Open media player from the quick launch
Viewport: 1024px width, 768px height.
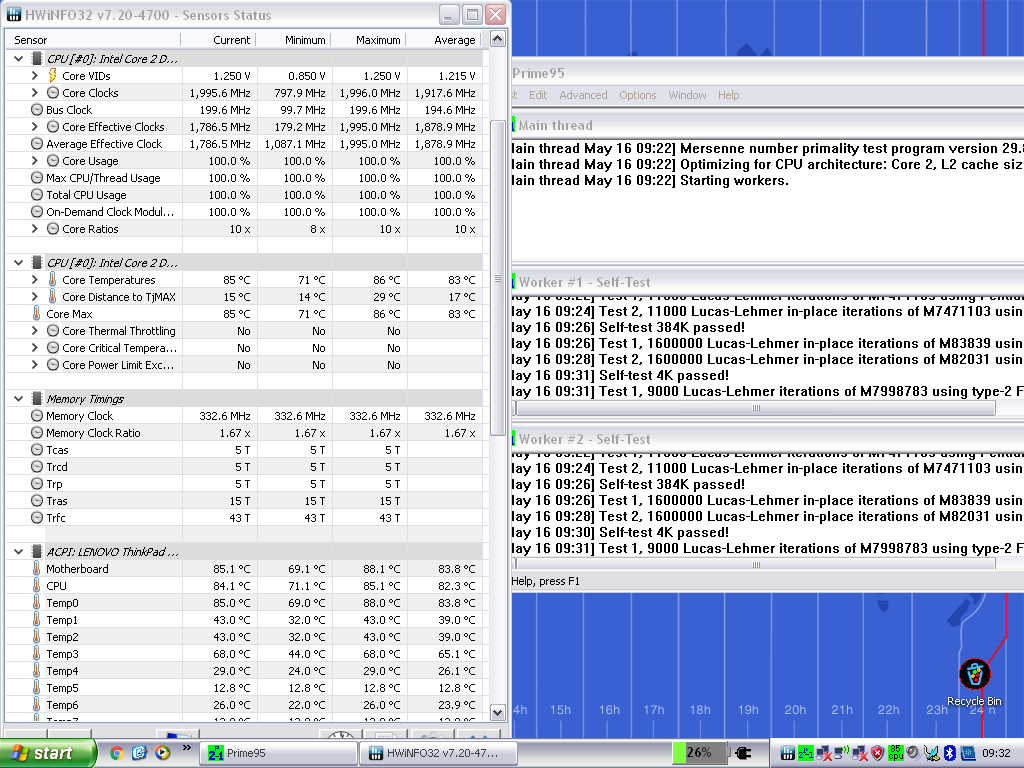tap(162, 753)
